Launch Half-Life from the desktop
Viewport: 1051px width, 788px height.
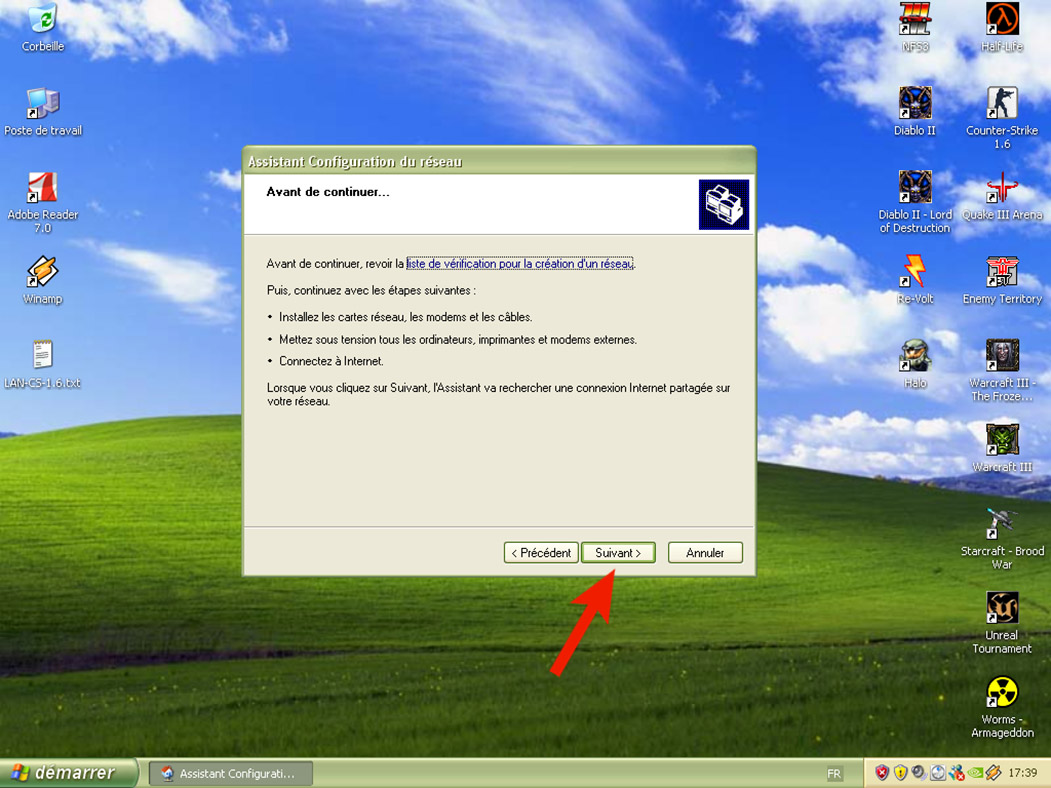pyautogui.click(x=1001, y=20)
